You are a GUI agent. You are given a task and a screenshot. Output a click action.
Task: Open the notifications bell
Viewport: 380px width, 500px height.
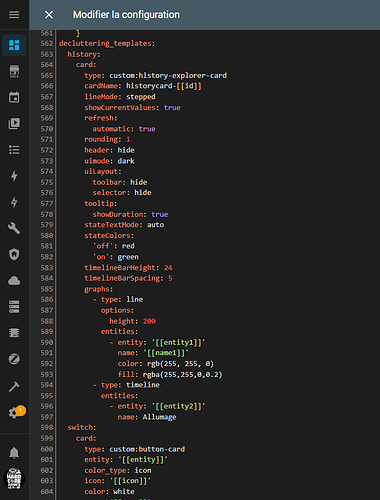pos(14,453)
